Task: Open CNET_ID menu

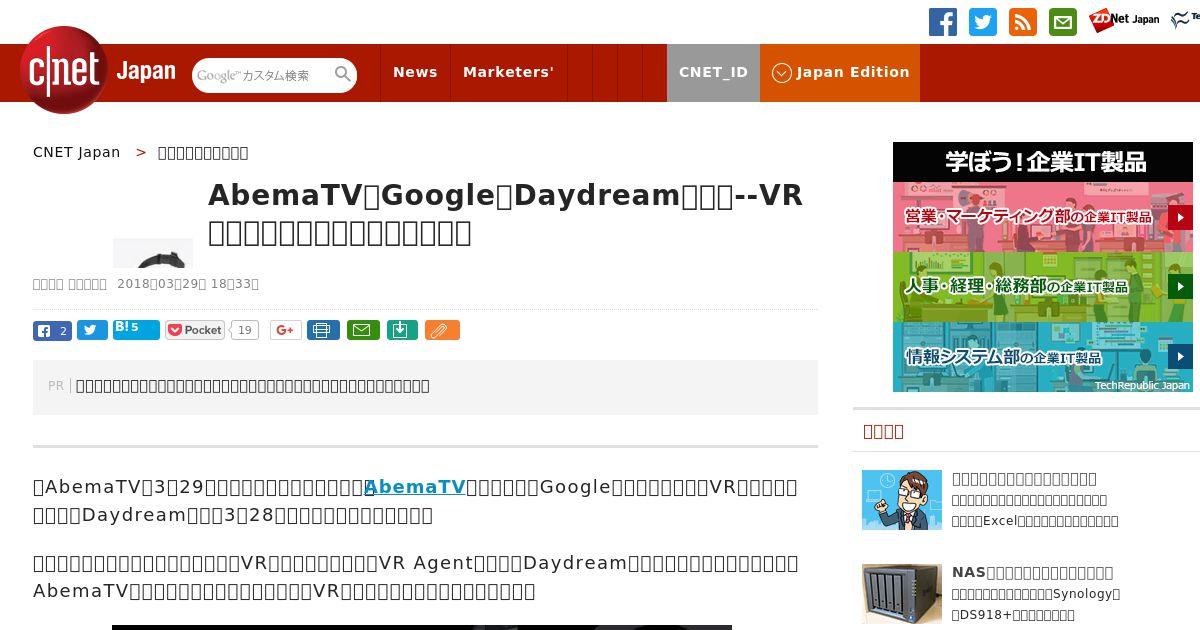Action: [713, 72]
